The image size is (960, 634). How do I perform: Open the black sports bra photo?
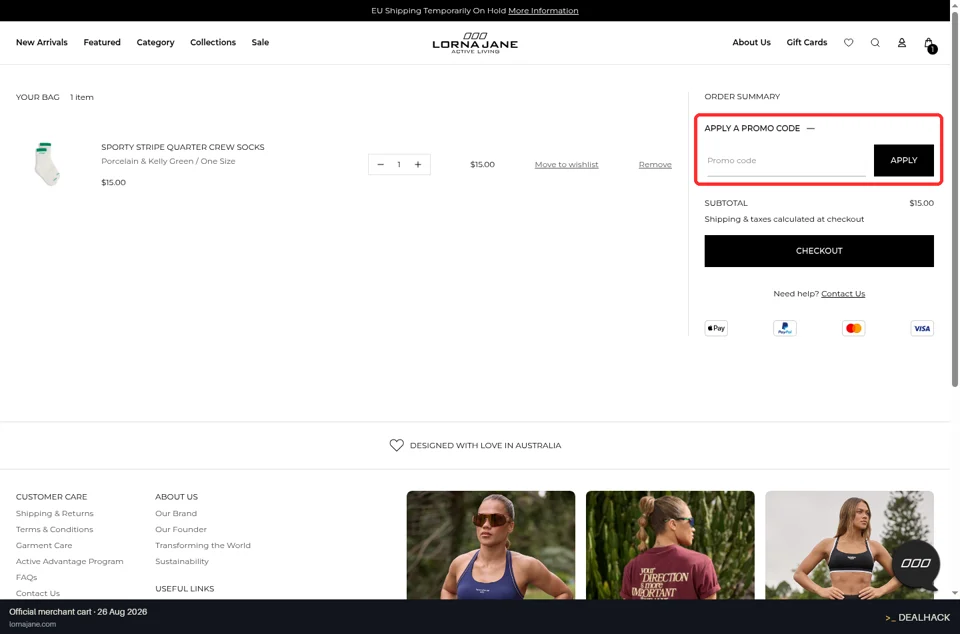pyautogui.click(x=849, y=545)
